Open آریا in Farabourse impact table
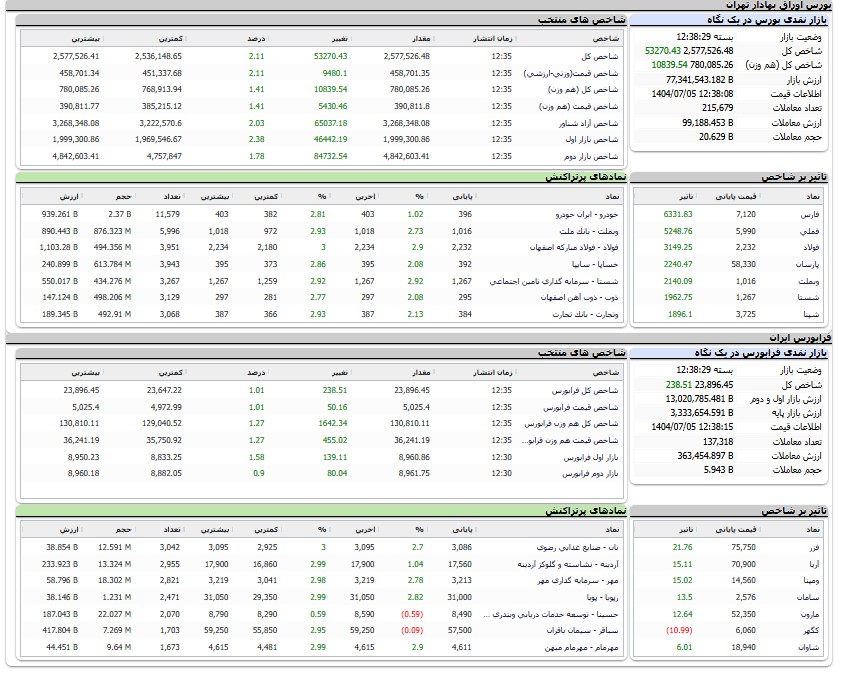The width and height of the screenshot is (844, 679). point(814,564)
